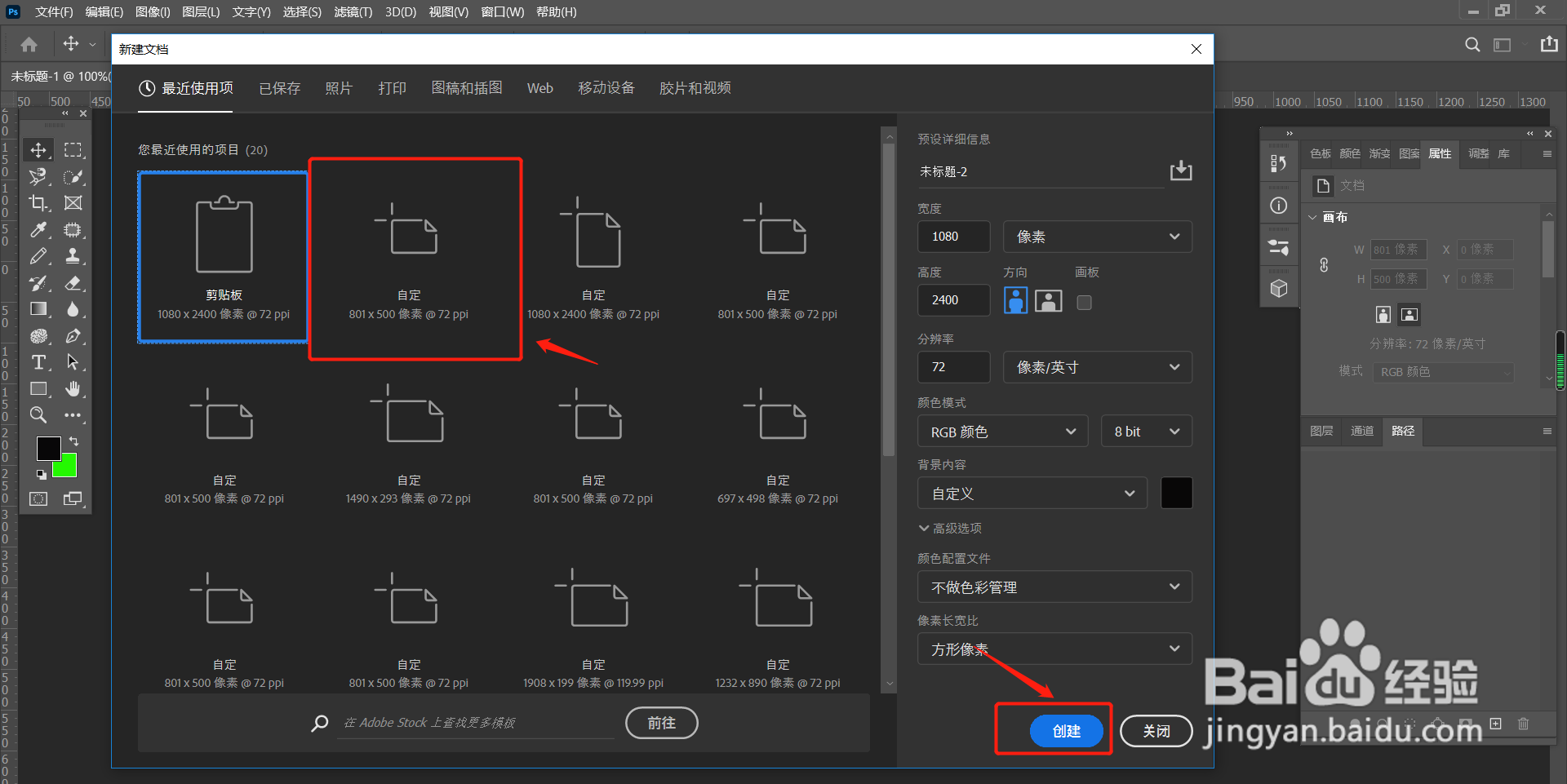Open the History panel icon

tap(1279, 164)
